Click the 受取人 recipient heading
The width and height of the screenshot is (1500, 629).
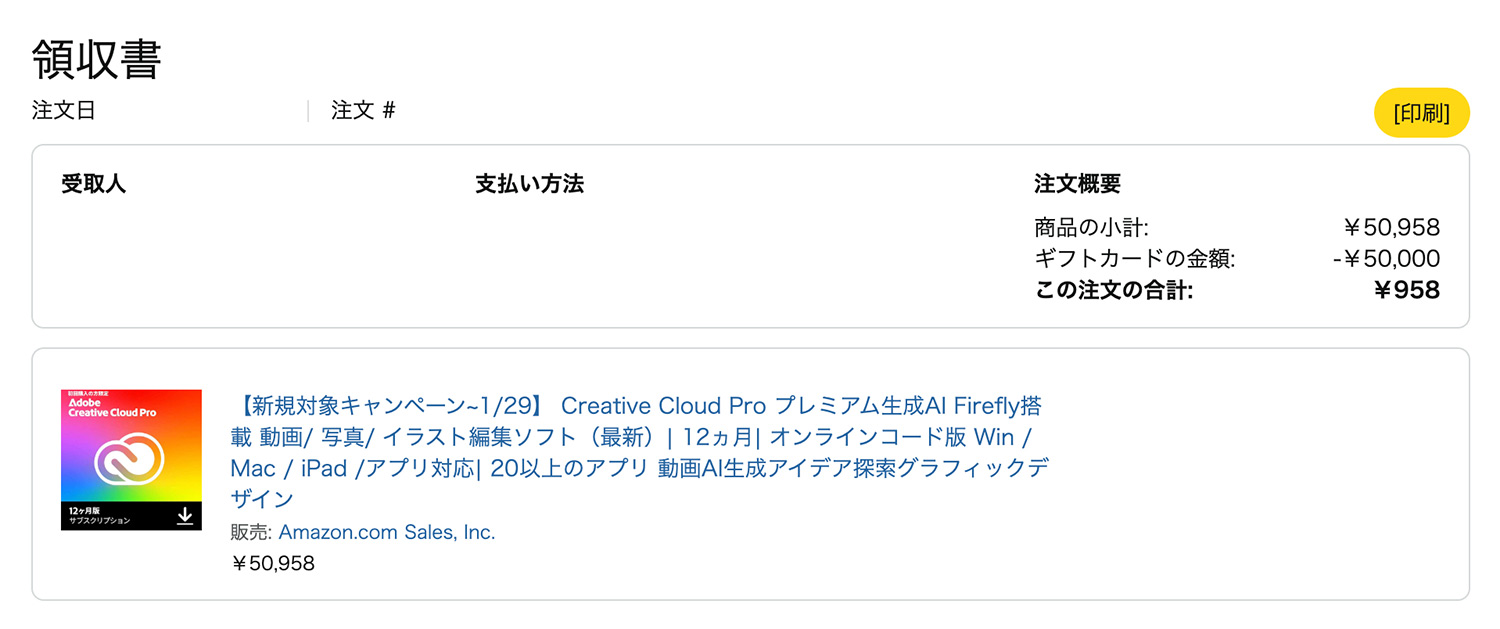[x=92, y=184]
